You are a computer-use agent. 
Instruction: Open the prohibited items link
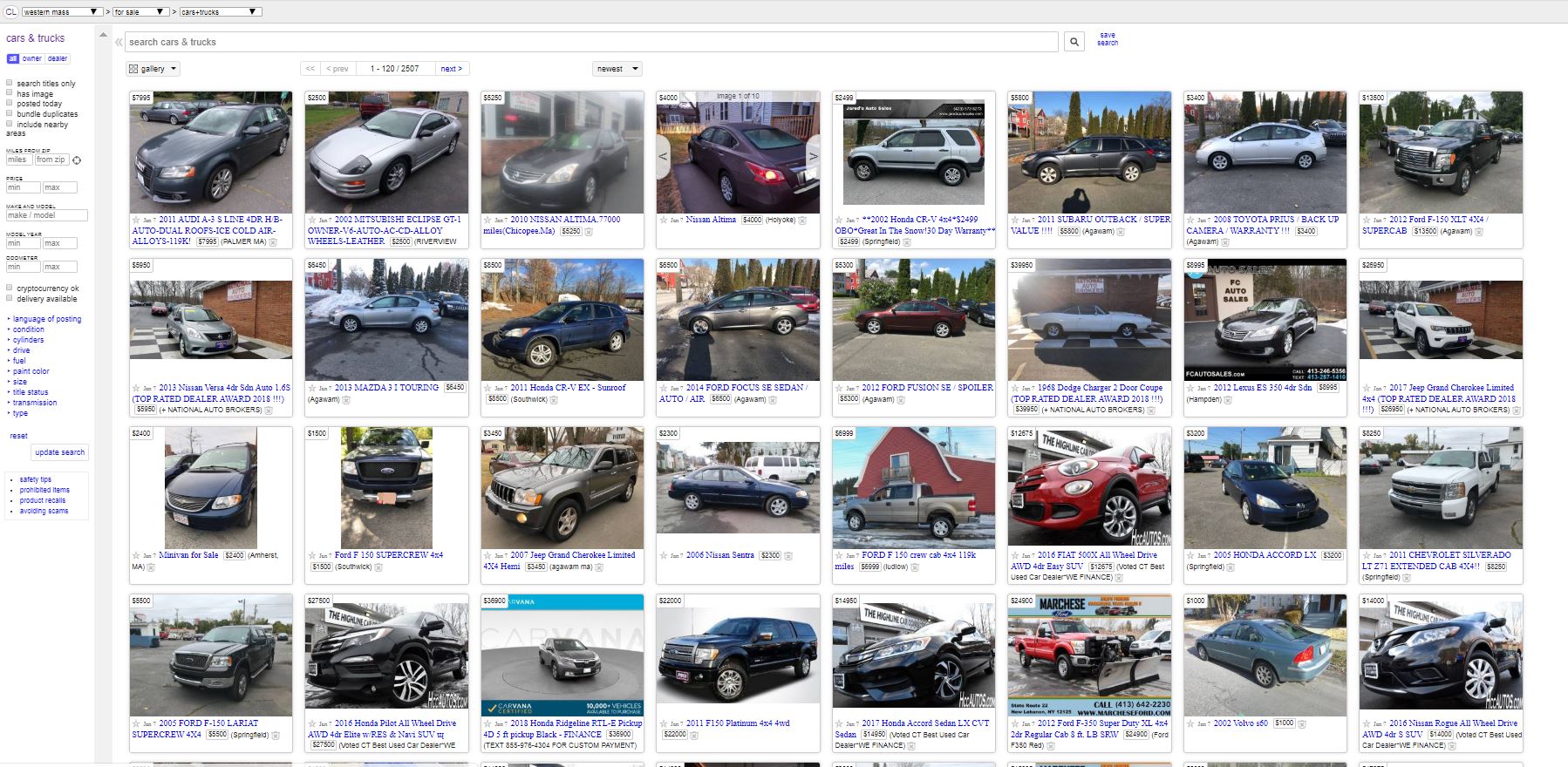[44, 490]
